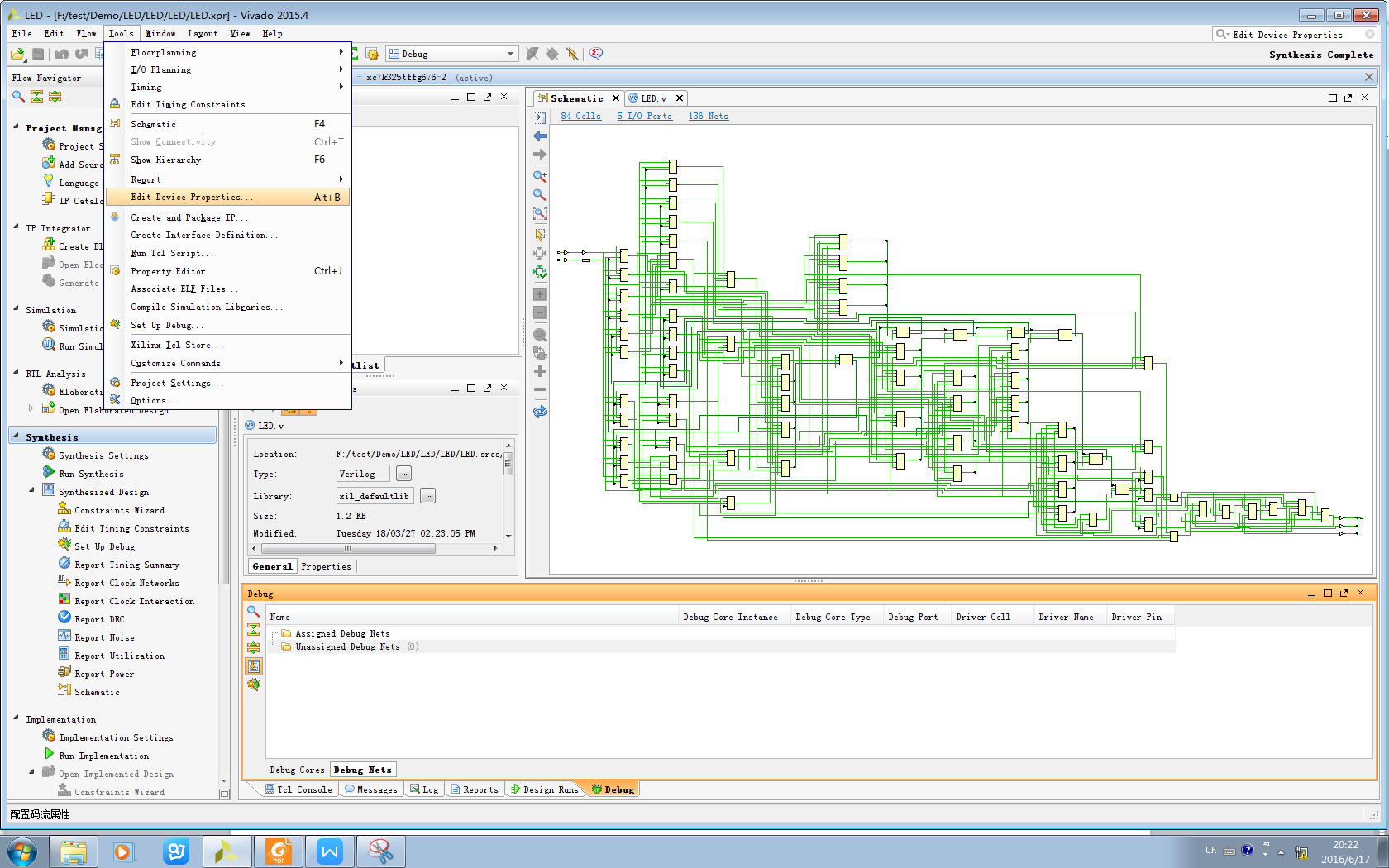
Task: Click the 5 I/O Ports link
Action: coord(644,116)
